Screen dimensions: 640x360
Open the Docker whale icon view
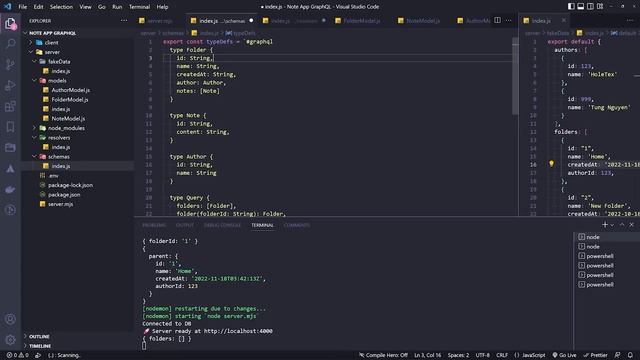click(x=10, y=189)
